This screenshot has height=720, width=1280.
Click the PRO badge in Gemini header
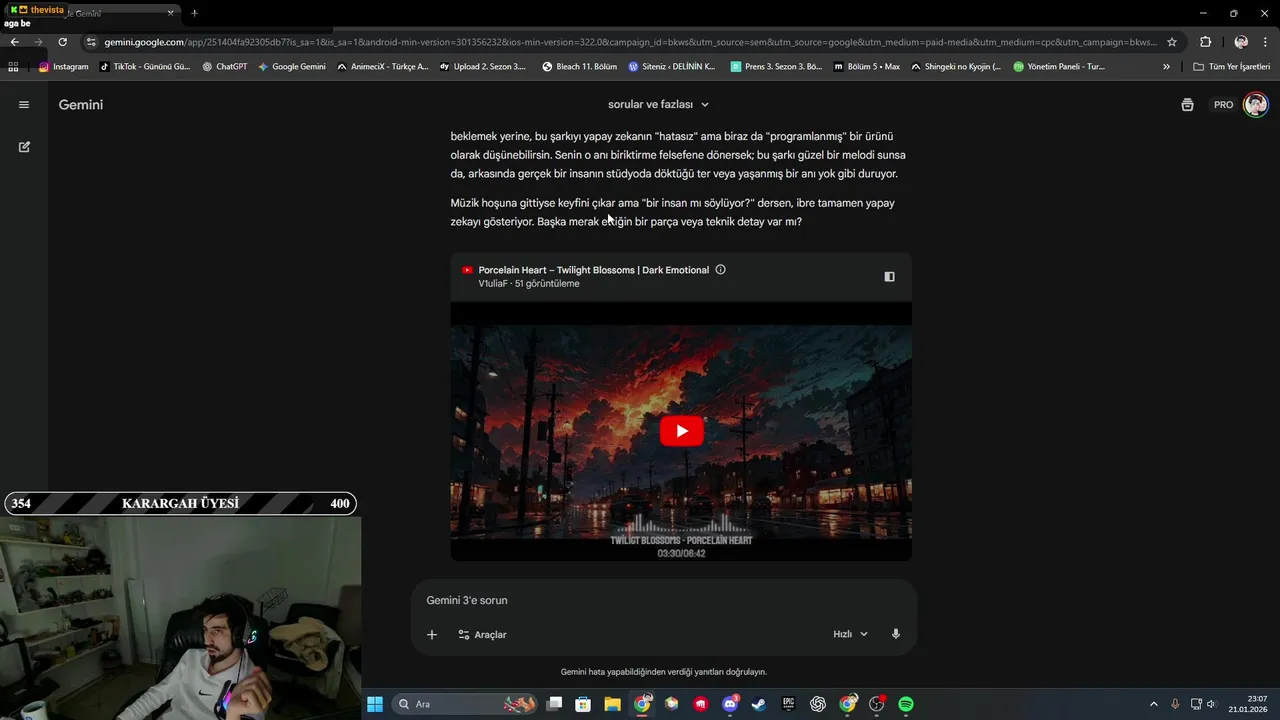tap(1223, 105)
